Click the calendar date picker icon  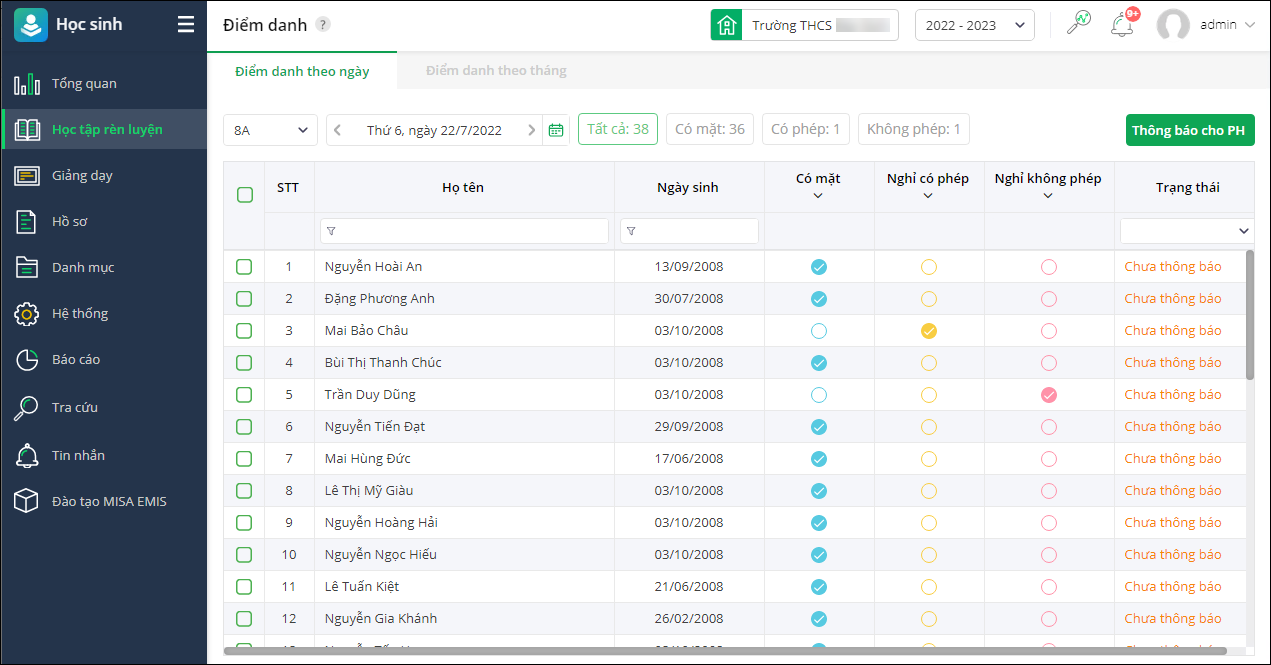556,130
